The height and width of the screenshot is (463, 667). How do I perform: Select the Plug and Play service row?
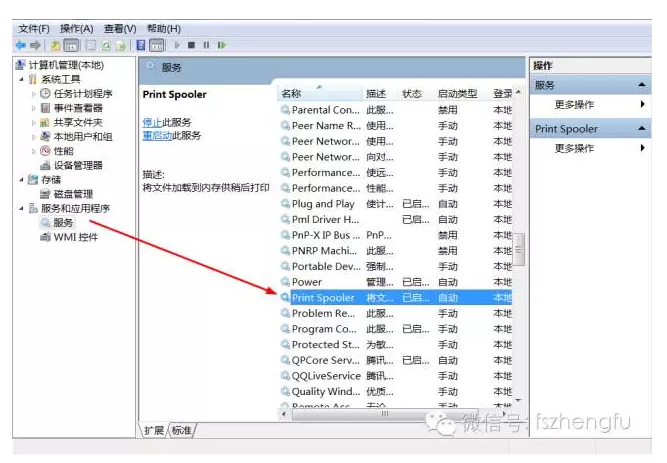(x=323, y=204)
